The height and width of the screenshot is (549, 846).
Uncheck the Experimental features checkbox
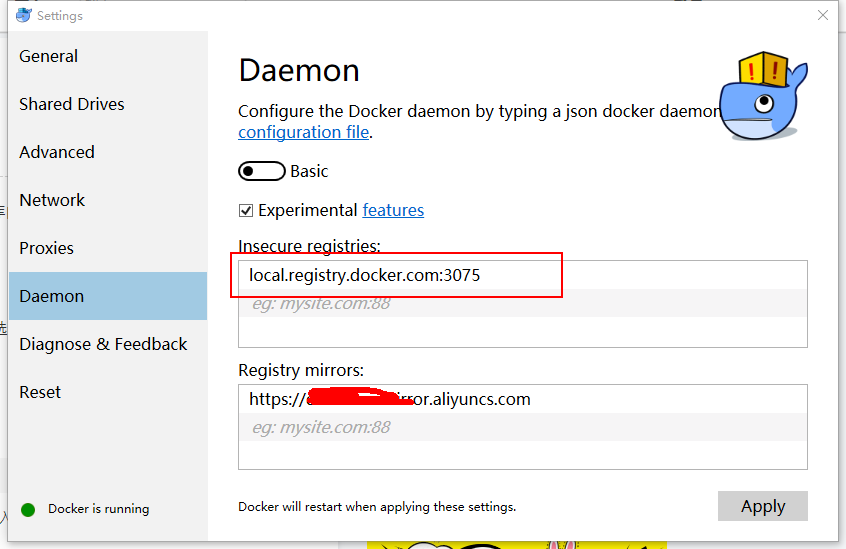246,211
